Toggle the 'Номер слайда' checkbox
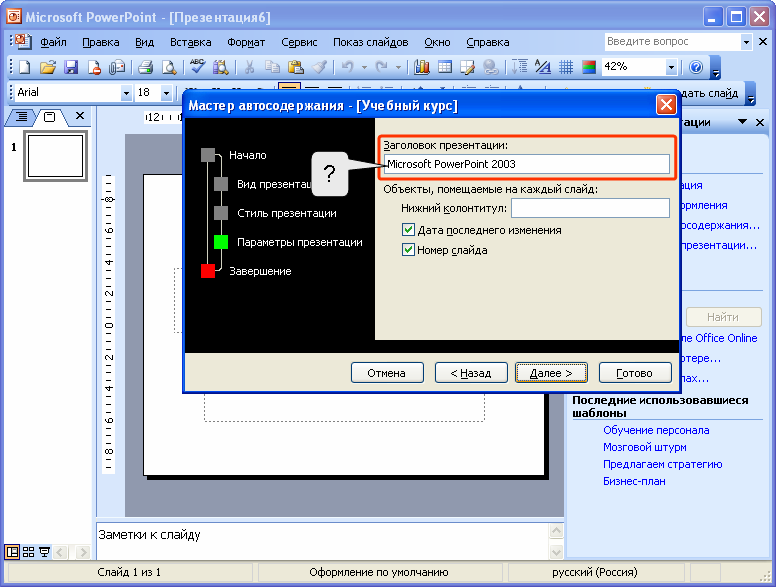The width and height of the screenshot is (776, 587). pyautogui.click(x=408, y=249)
